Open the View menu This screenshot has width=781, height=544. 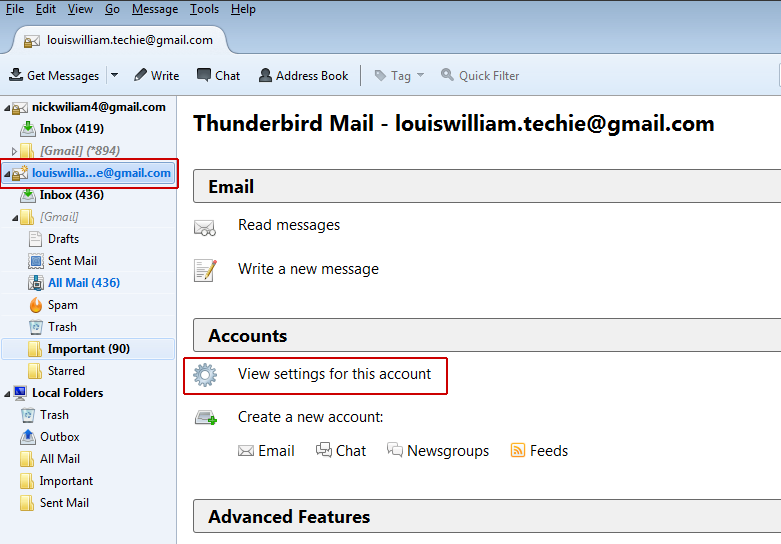(80, 9)
